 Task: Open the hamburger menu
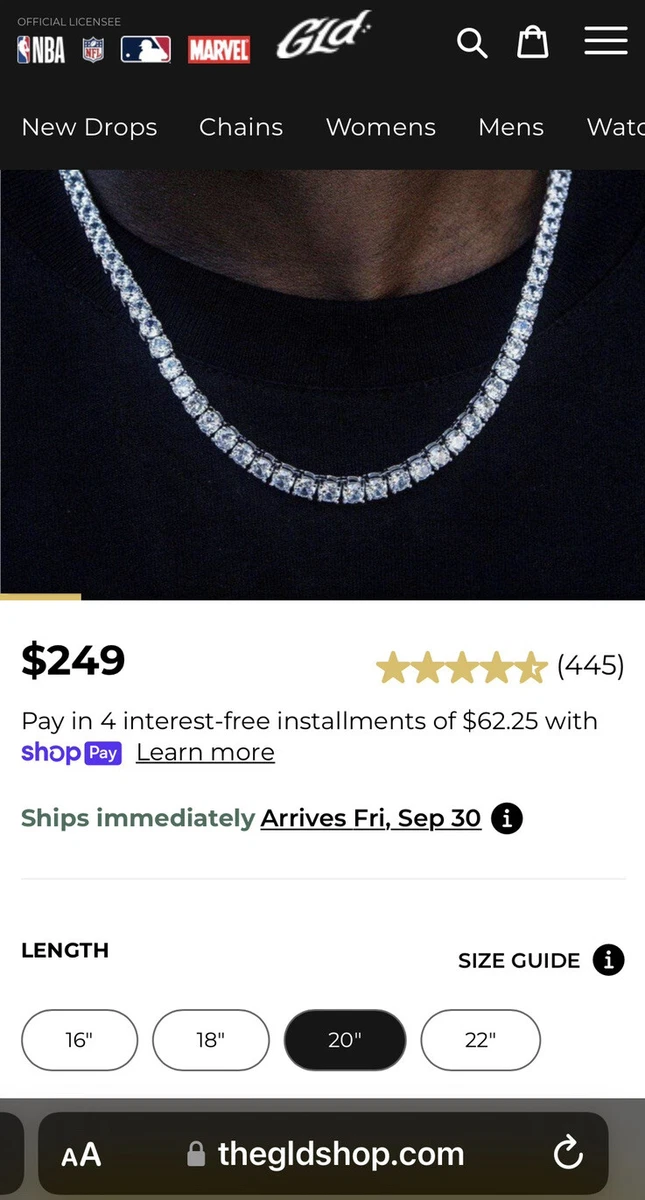606,41
